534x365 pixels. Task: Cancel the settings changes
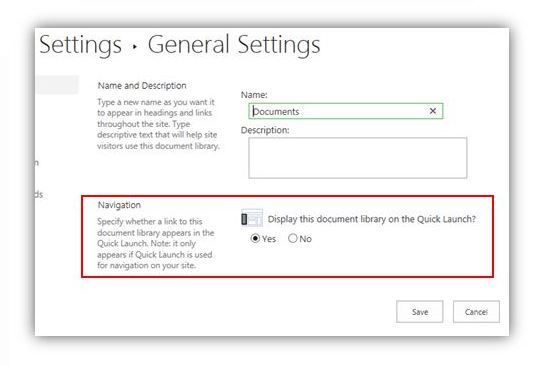[476, 312]
